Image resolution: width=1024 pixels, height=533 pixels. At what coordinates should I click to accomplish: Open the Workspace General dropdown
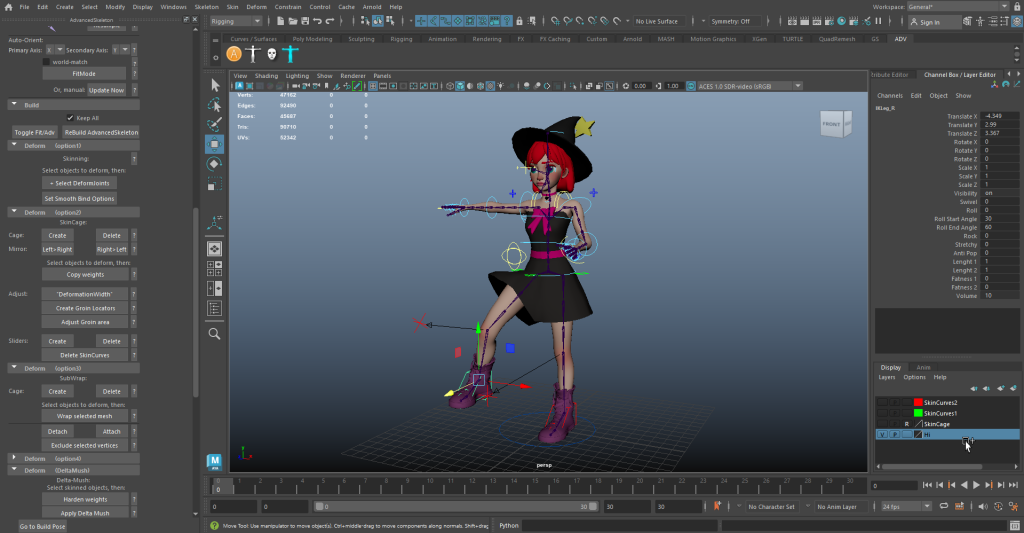(957, 7)
